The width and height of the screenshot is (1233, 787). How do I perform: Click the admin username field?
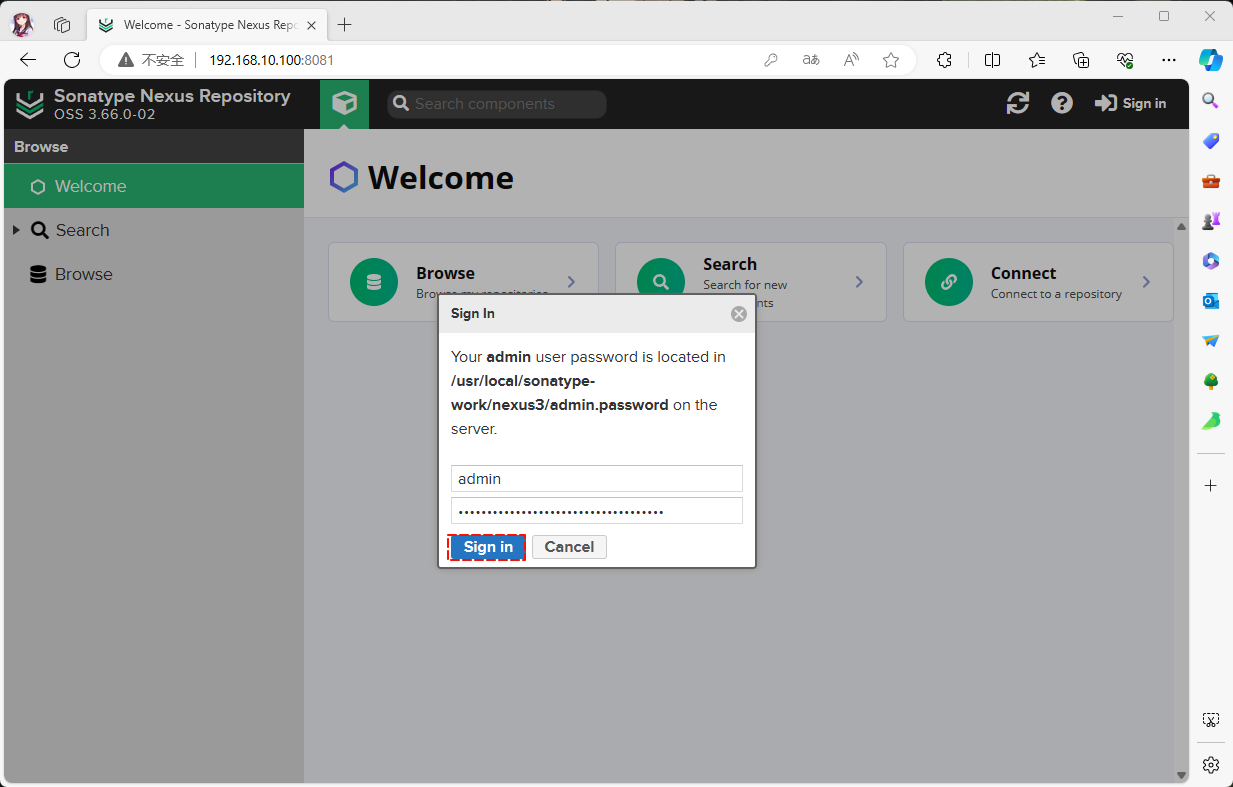point(596,478)
